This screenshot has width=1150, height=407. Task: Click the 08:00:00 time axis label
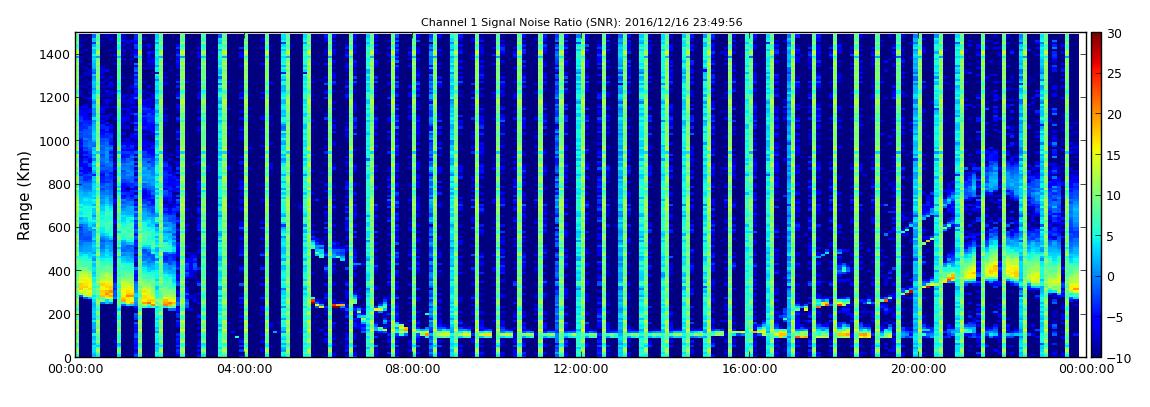coord(412,370)
